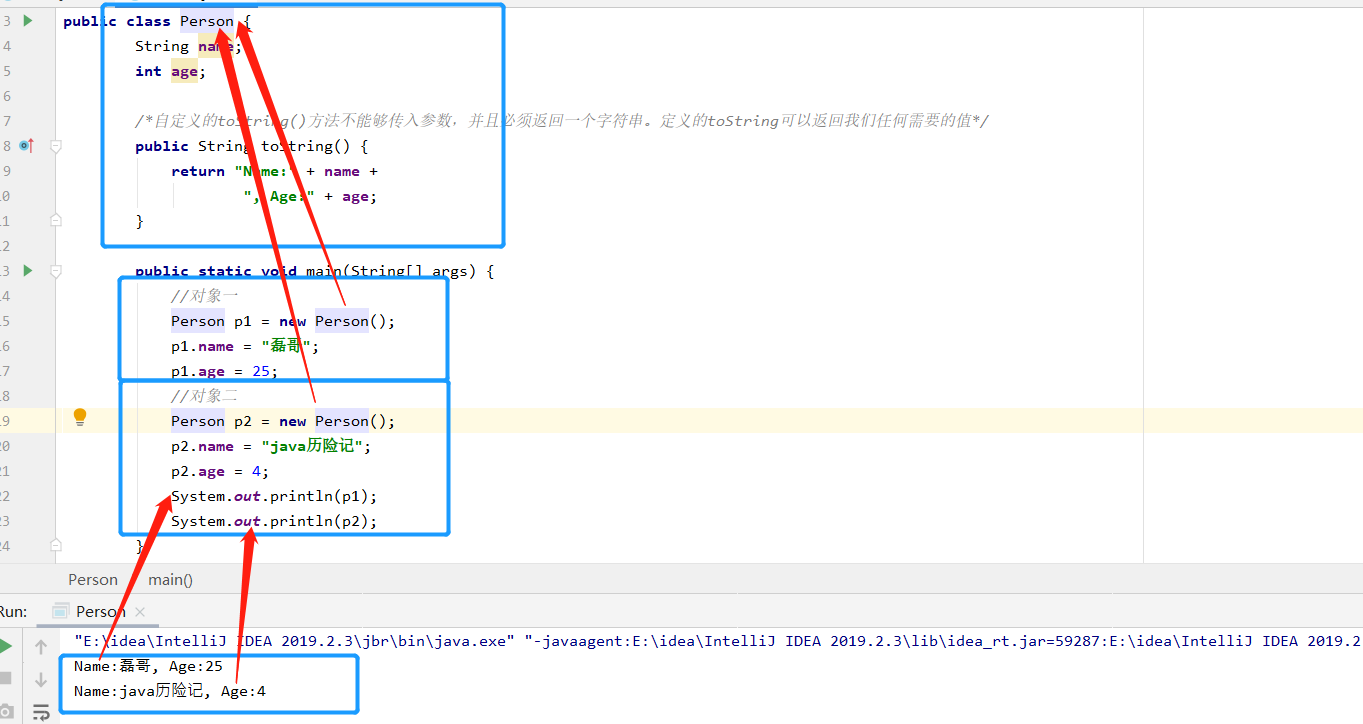Image resolution: width=1363 pixels, height=724 pixels.
Task: Click the line System.out.println(p1);
Action: point(274,496)
